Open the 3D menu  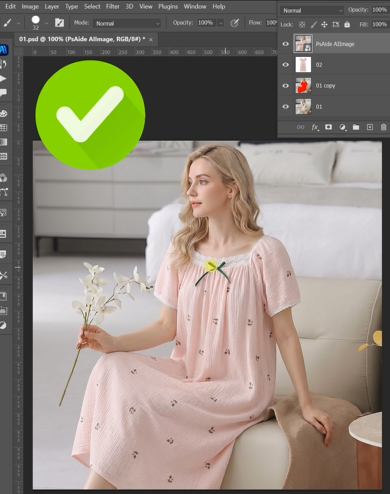coord(129,6)
